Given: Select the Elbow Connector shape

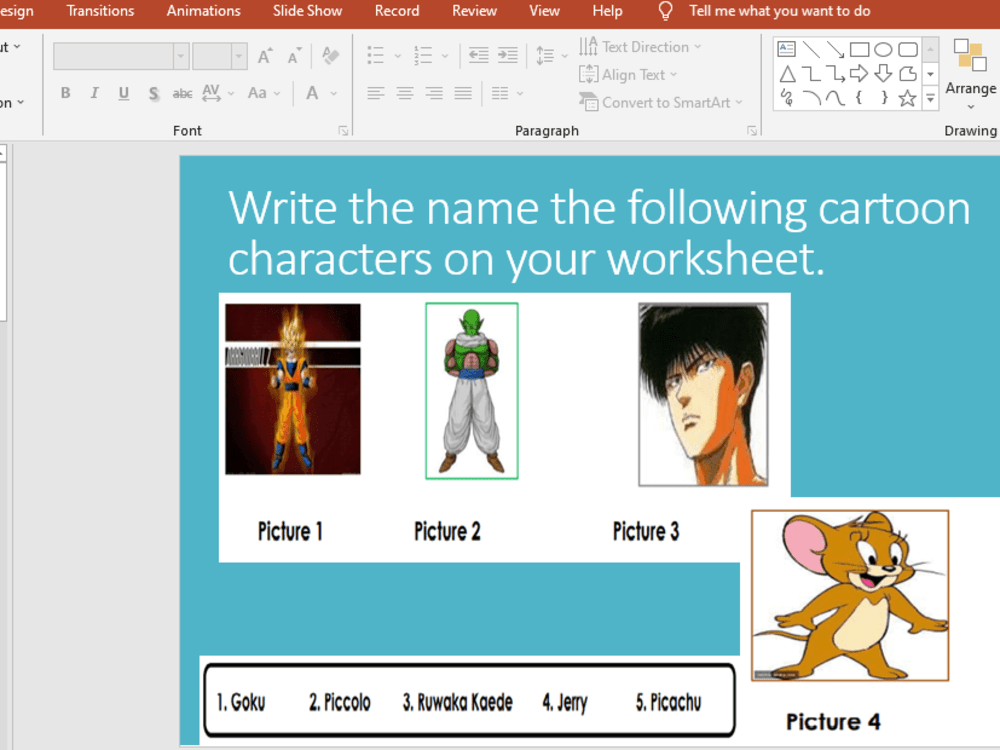Looking at the screenshot, I should (x=811, y=74).
